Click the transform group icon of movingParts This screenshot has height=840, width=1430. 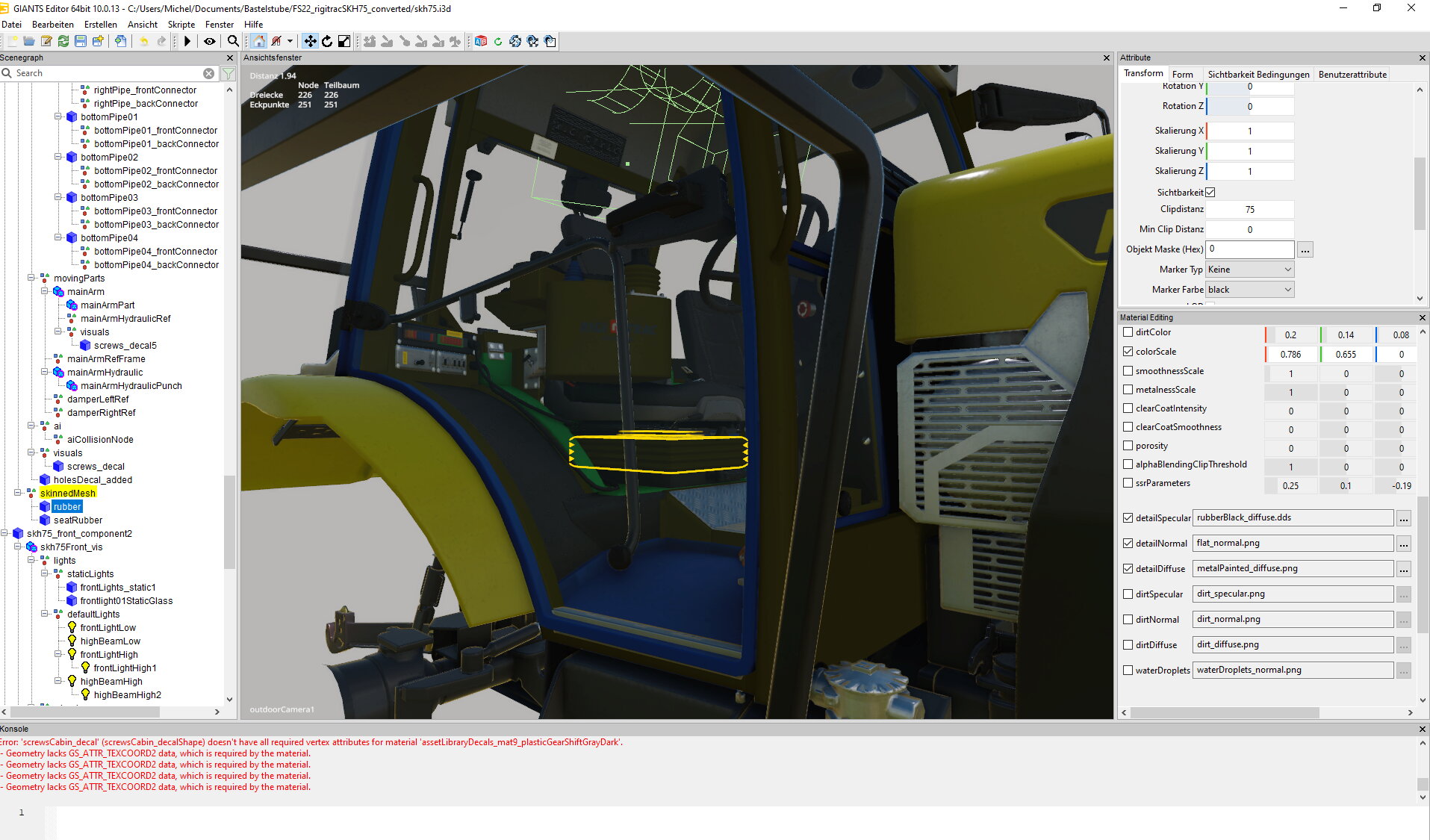[45, 278]
